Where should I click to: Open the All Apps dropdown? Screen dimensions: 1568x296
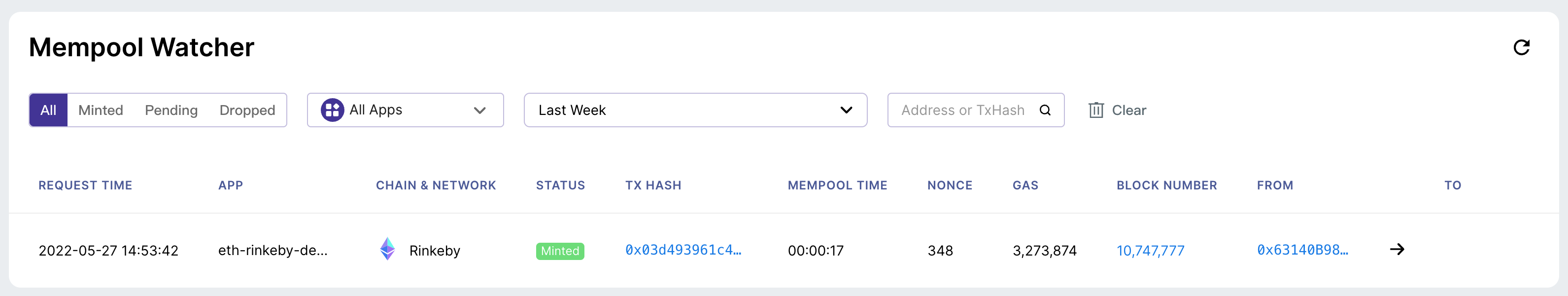point(405,110)
